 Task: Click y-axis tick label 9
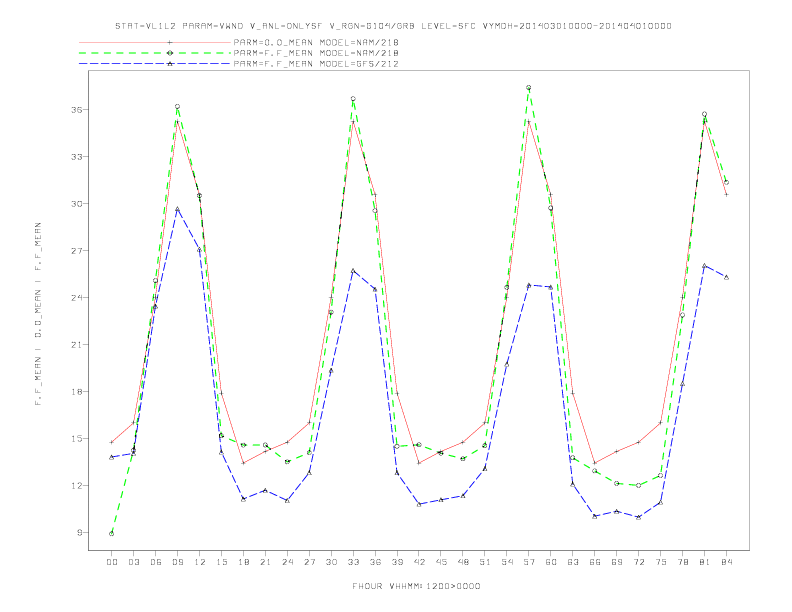tap(79, 532)
